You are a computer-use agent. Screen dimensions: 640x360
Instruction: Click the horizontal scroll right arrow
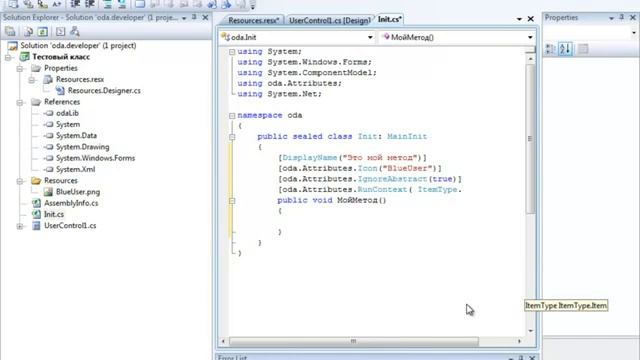519,341
